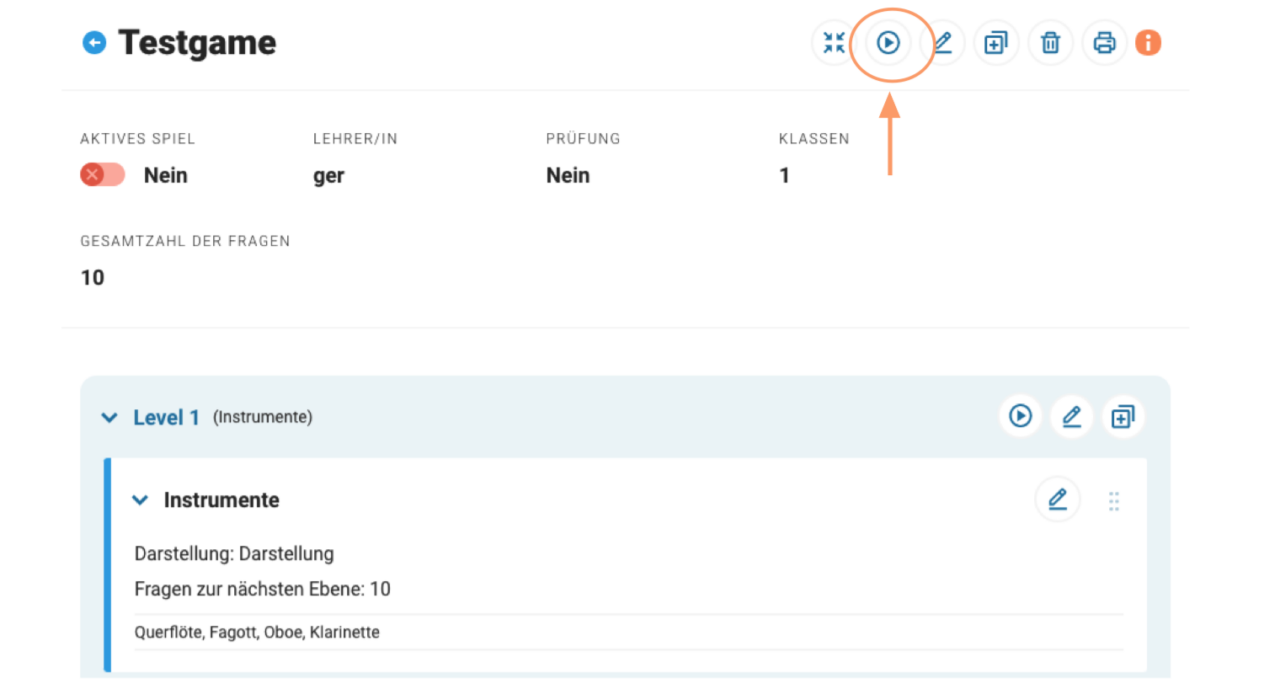The height and width of the screenshot is (689, 1280).
Task: Edit Level 1 with its pencil icon
Action: (1071, 416)
